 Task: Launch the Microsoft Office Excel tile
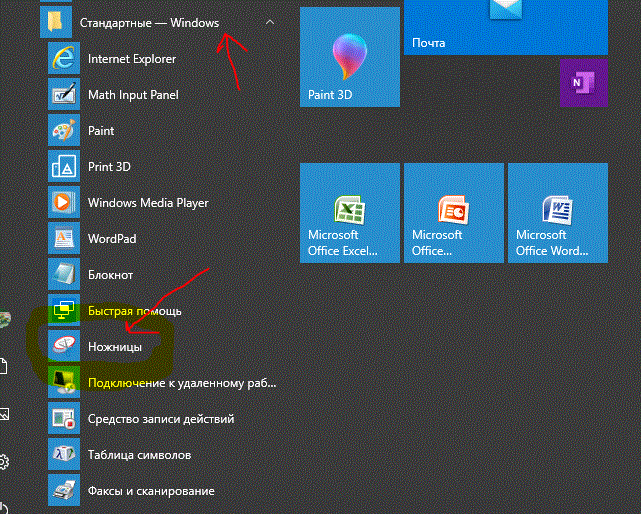pyautogui.click(x=350, y=213)
